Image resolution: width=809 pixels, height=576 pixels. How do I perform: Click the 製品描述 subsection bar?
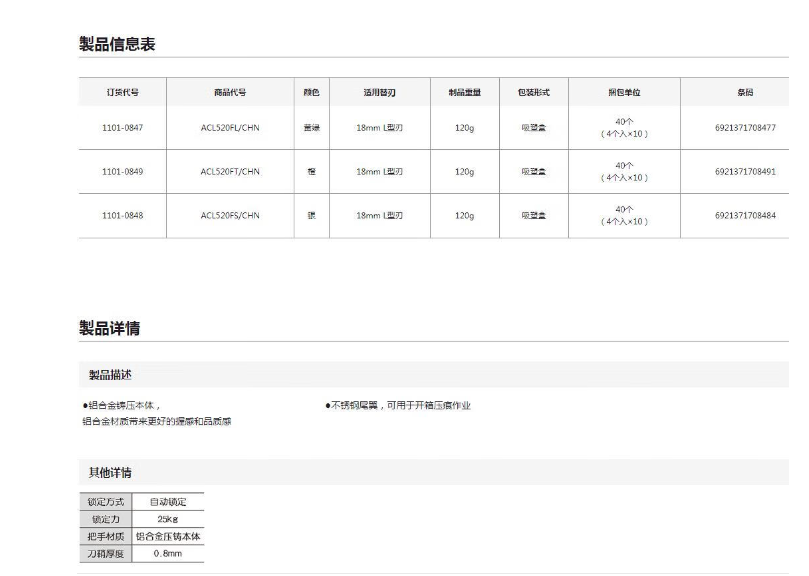110,375
